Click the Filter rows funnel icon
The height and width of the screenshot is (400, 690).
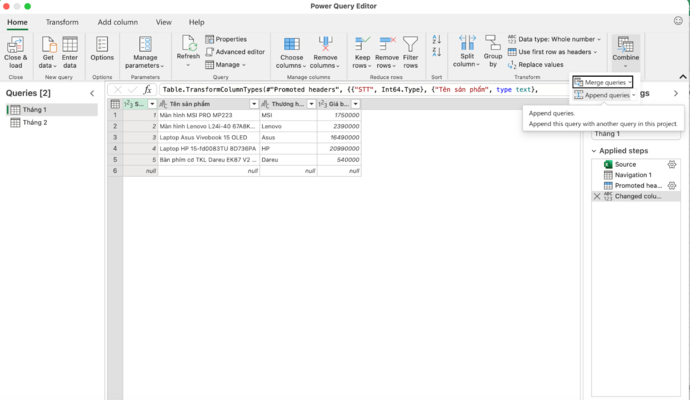410,44
